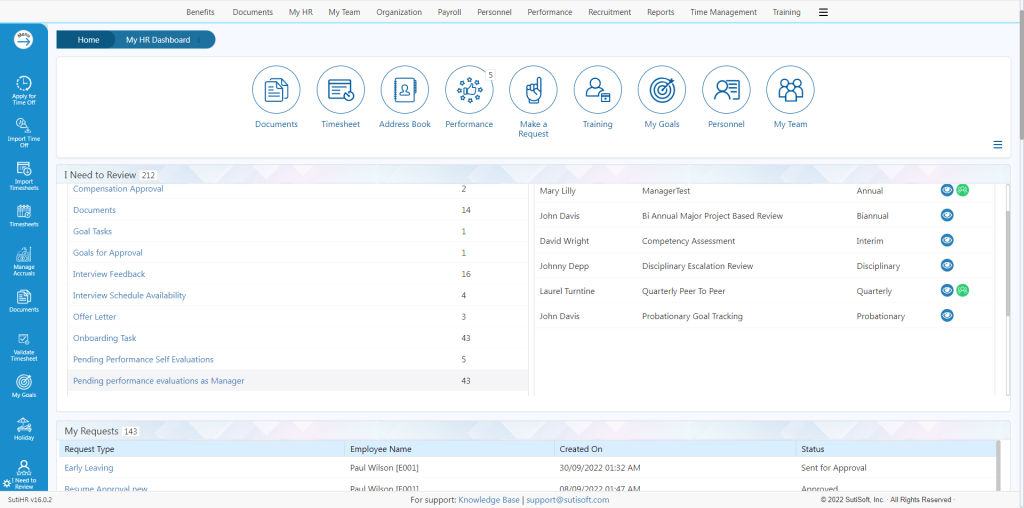Collapse the left sidebar arrow logo
1024x508 pixels.
23,40
